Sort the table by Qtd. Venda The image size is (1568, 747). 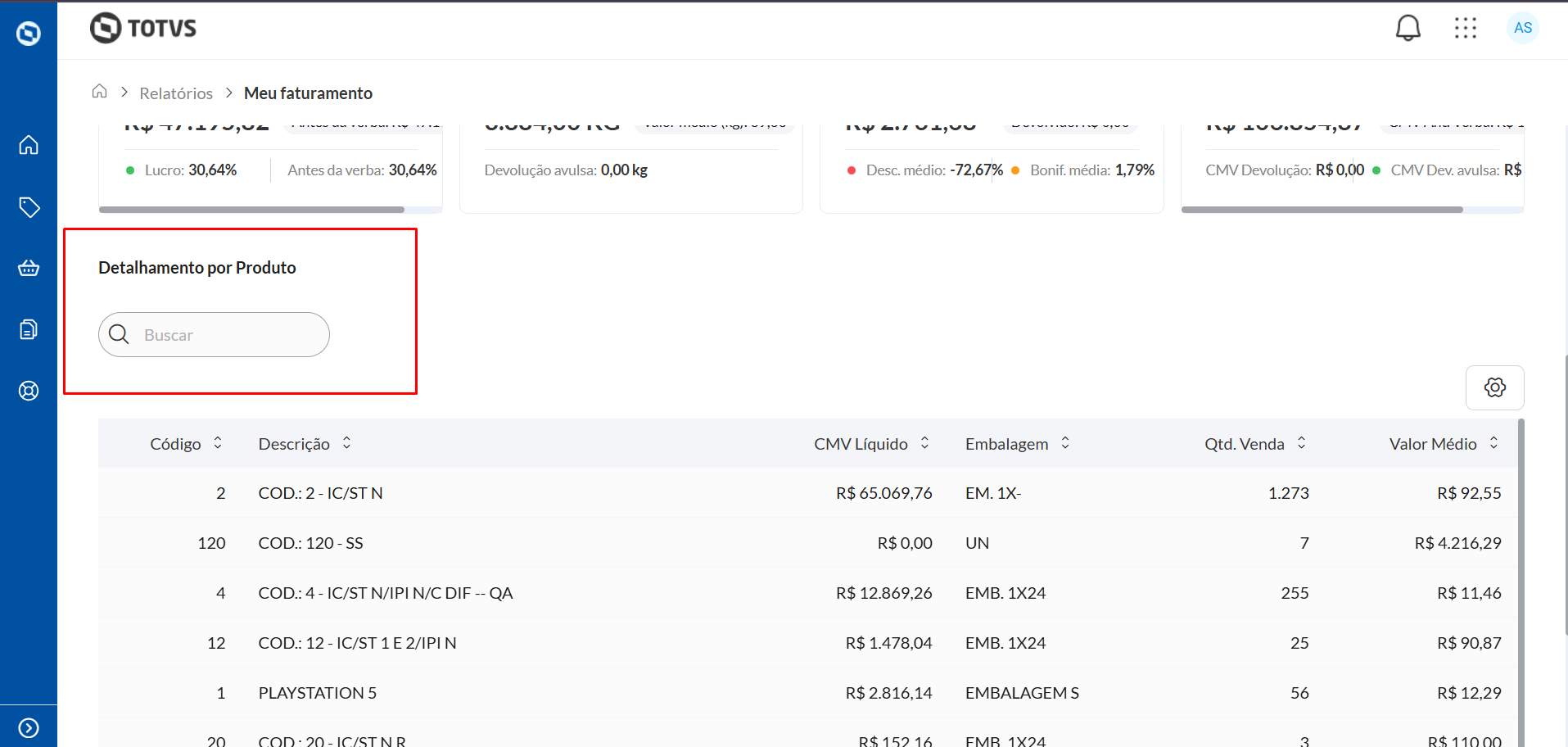pyautogui.click(x=1301, y=443)
